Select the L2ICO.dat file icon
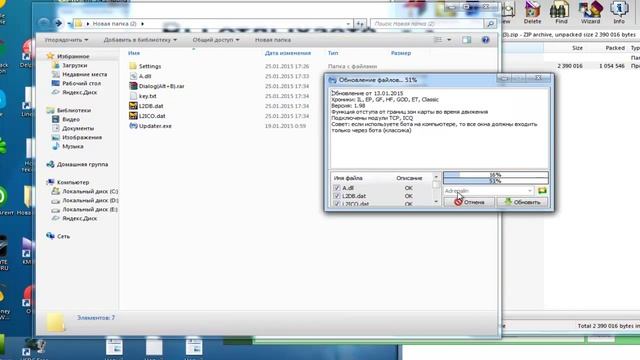640x360 pixels. (x=133, y=116)
